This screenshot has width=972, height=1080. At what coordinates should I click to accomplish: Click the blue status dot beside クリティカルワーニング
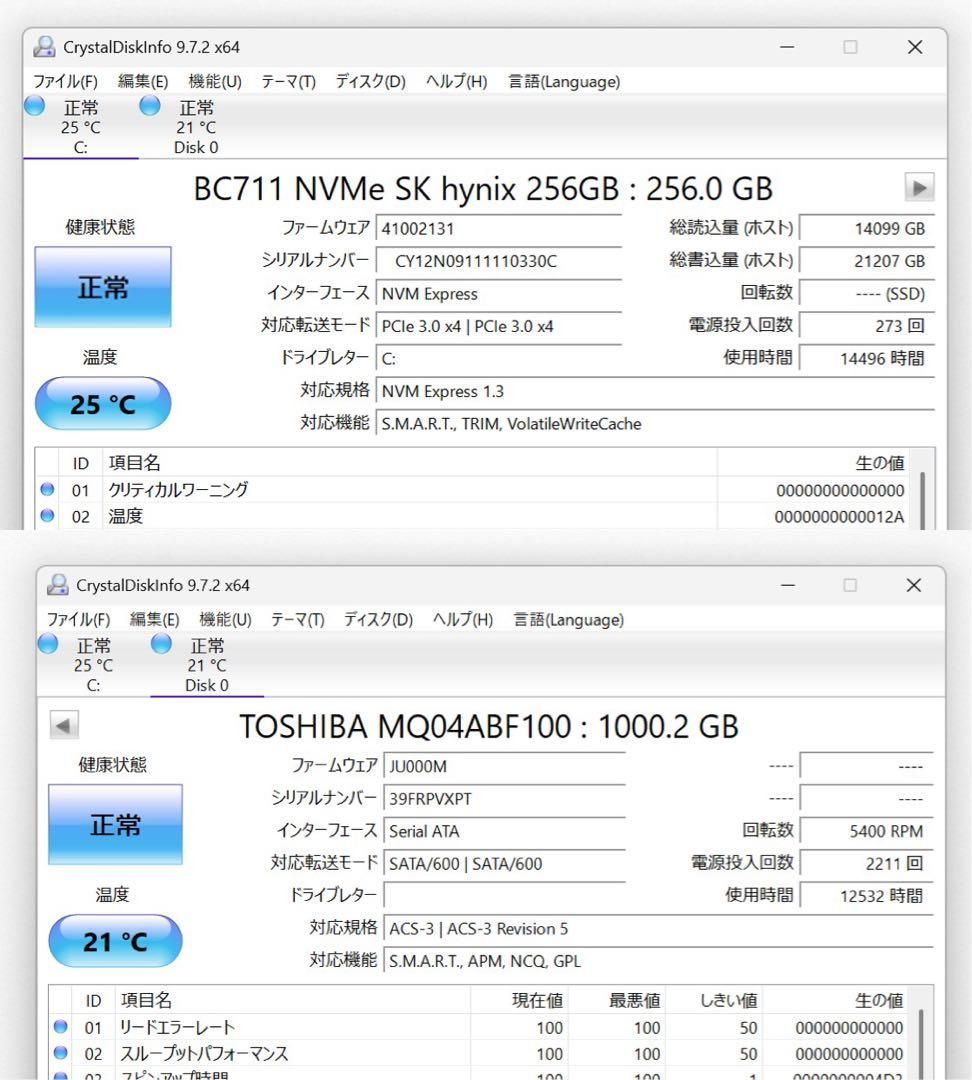point(47,489)
